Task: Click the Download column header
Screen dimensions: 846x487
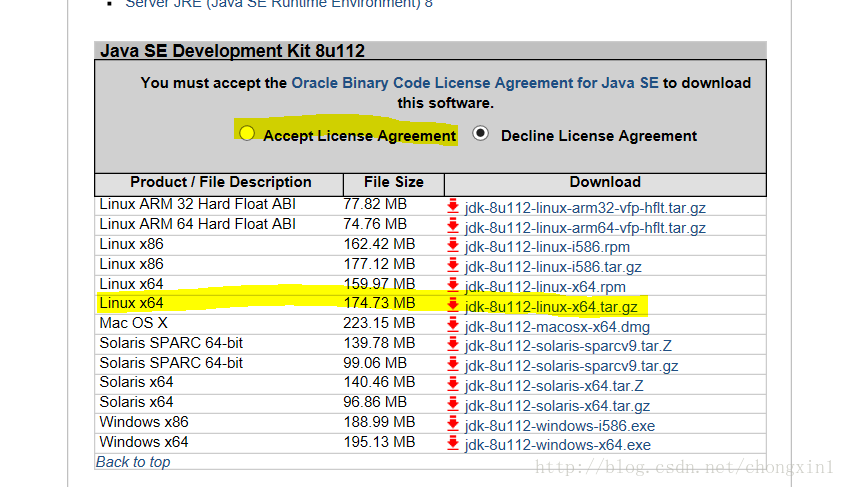Action: click(x=605, y=182)
